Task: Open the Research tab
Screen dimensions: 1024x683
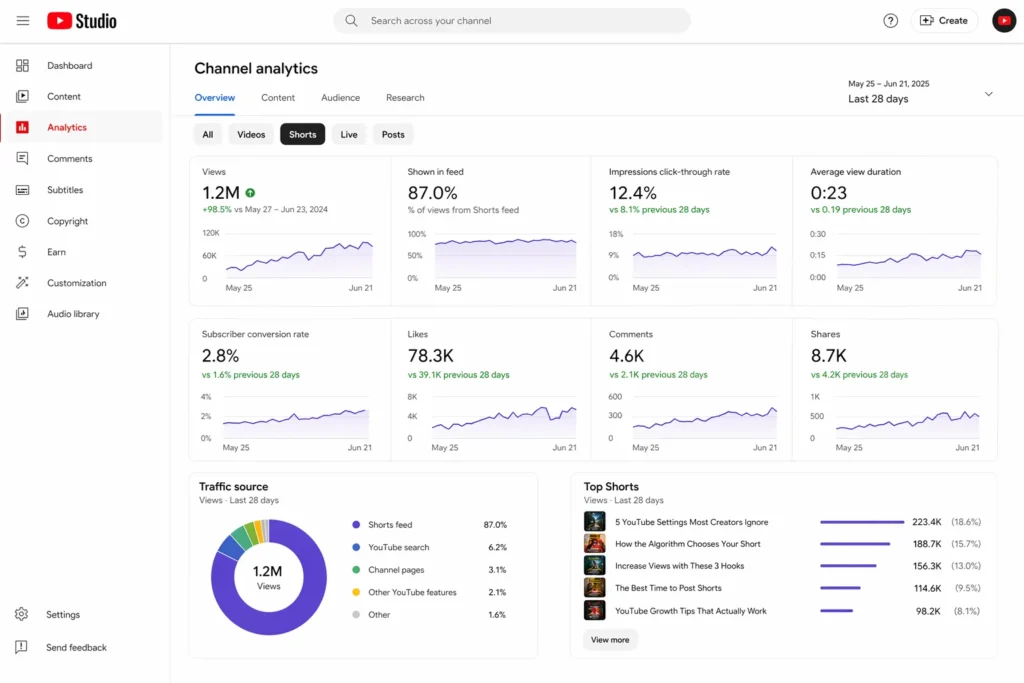Action: (405, 98)
